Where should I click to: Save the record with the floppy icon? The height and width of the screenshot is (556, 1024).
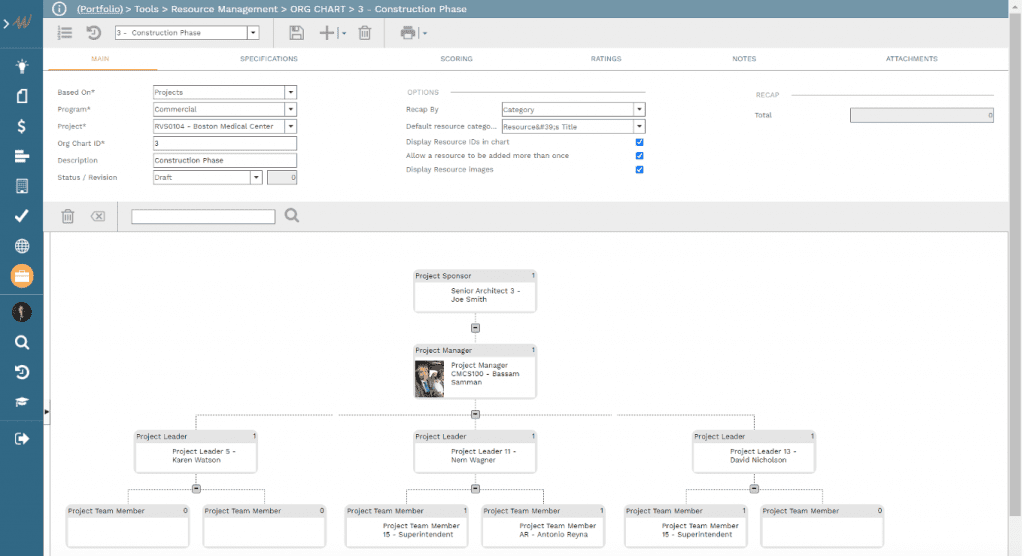click(296, 33)
